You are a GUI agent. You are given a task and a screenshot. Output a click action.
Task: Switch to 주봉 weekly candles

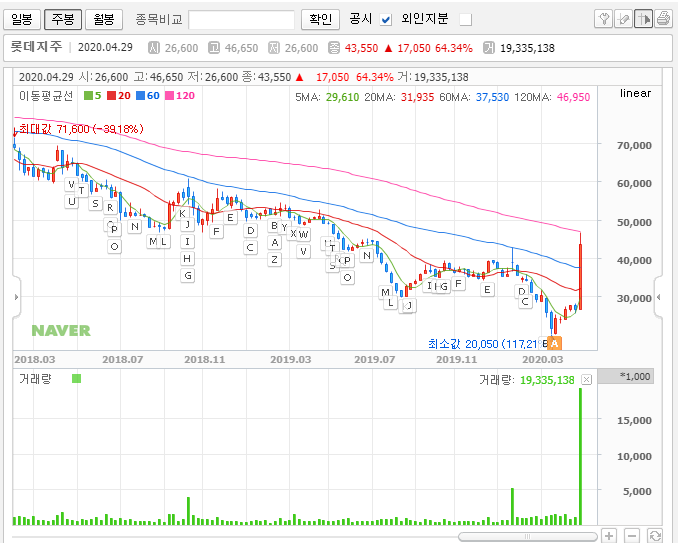63,19
